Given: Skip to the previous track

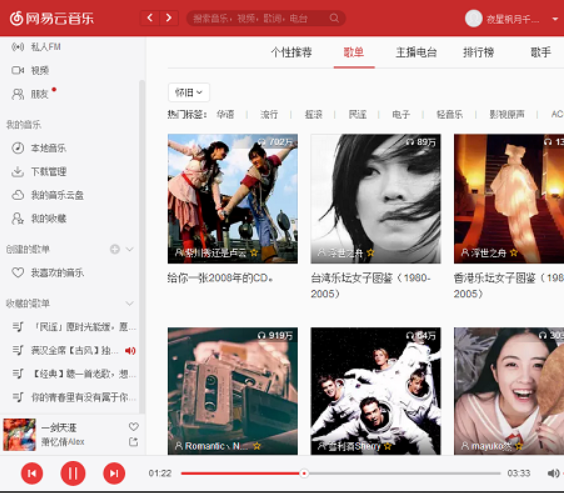Looking at the screenshot, I should pos(32,473).
